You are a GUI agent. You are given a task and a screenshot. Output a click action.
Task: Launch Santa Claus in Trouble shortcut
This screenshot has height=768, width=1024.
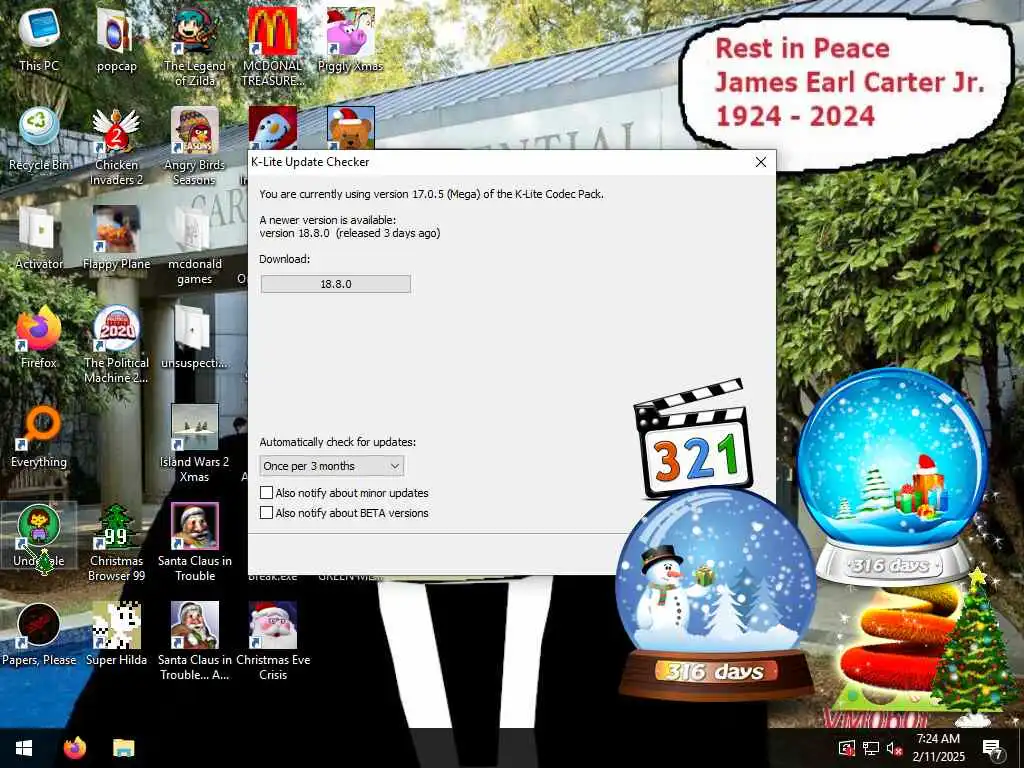pyautogui.click(x=195, y=543)
